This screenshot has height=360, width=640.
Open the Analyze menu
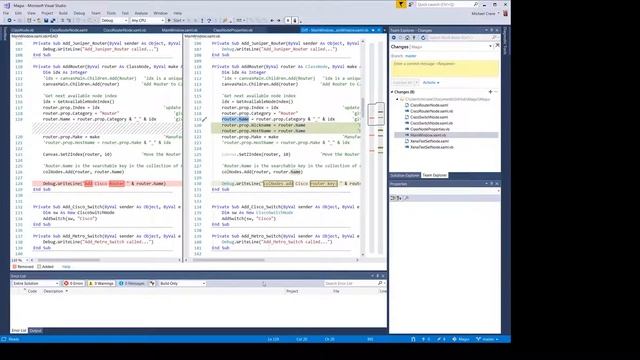pos(141,13)
